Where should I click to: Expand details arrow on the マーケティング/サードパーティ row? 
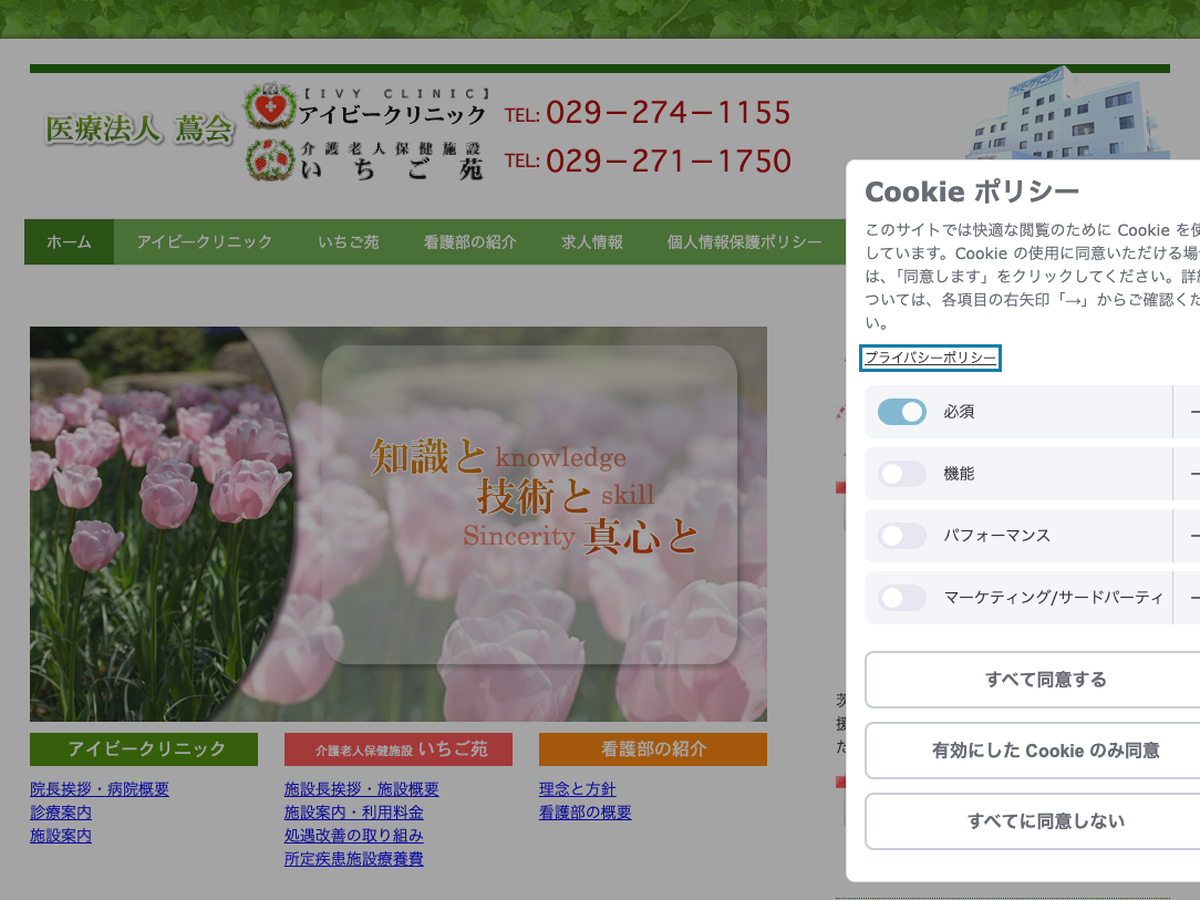point(1192,598)
